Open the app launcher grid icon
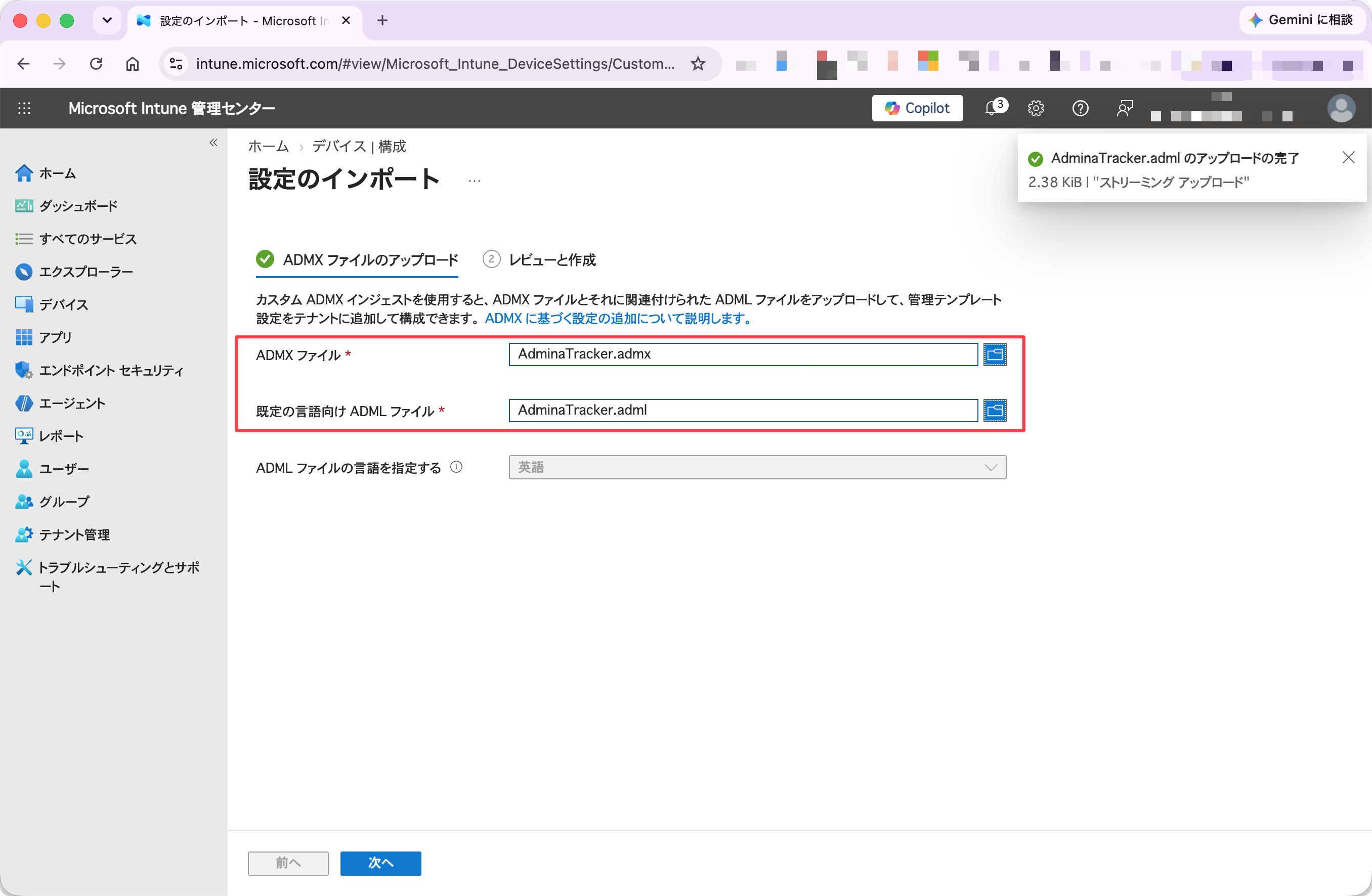 tap(24, 108)
